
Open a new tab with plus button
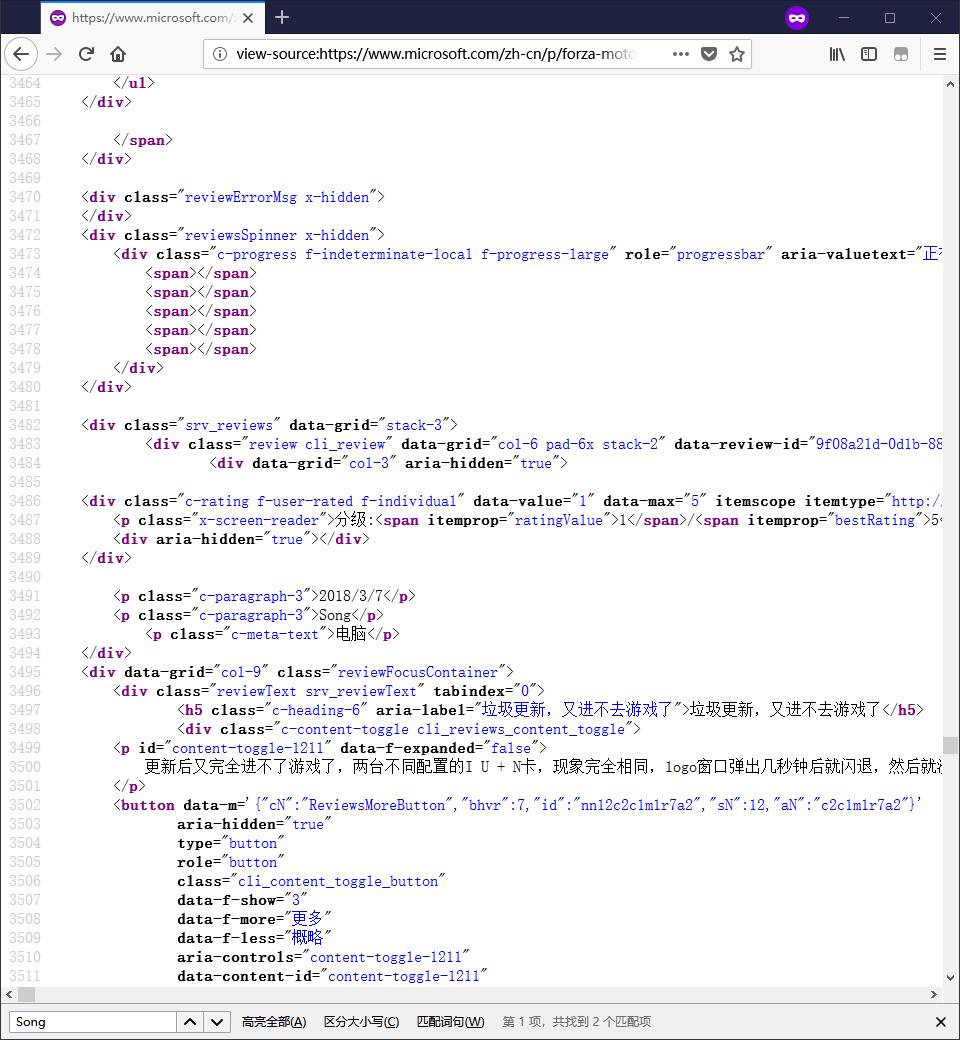coord(281,17)
